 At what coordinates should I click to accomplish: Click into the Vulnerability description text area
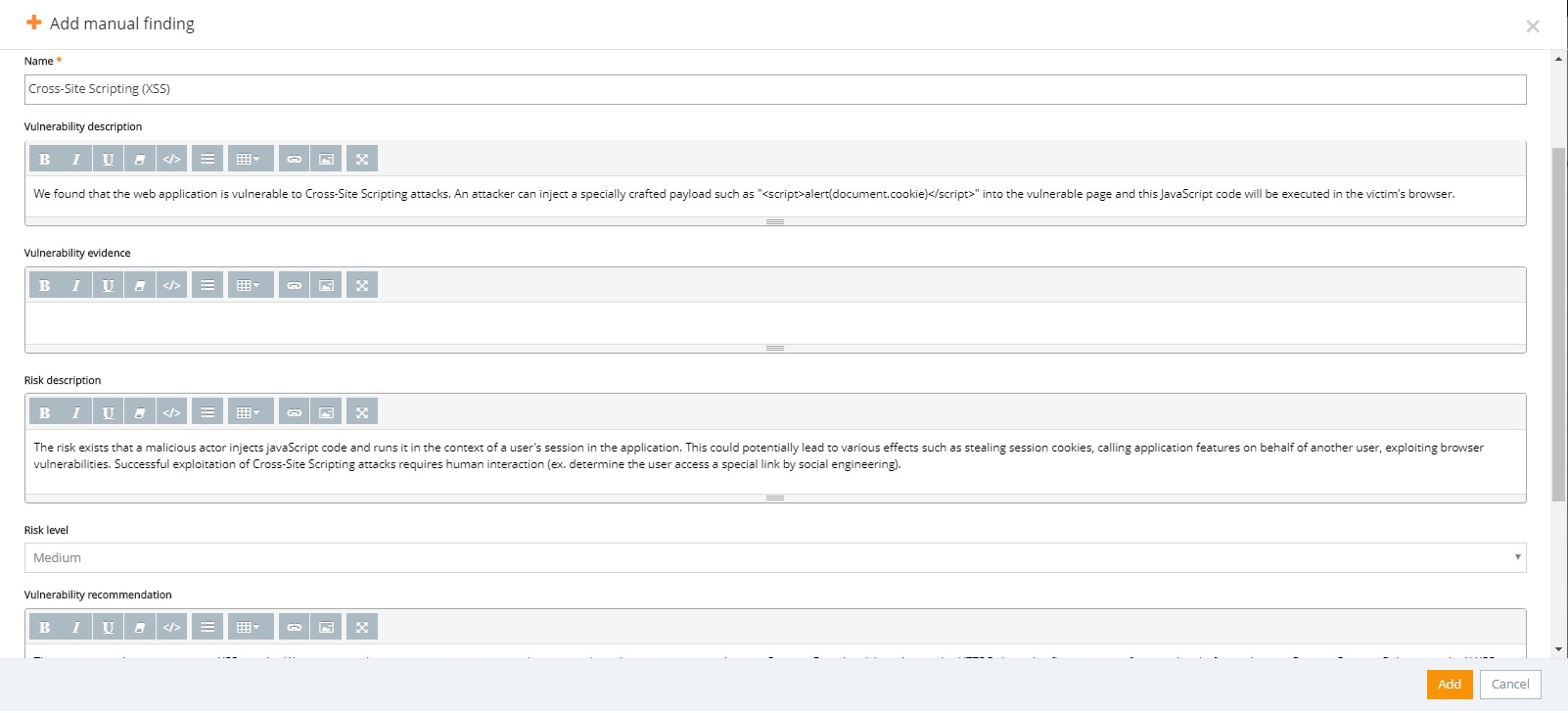pos(775,196)
